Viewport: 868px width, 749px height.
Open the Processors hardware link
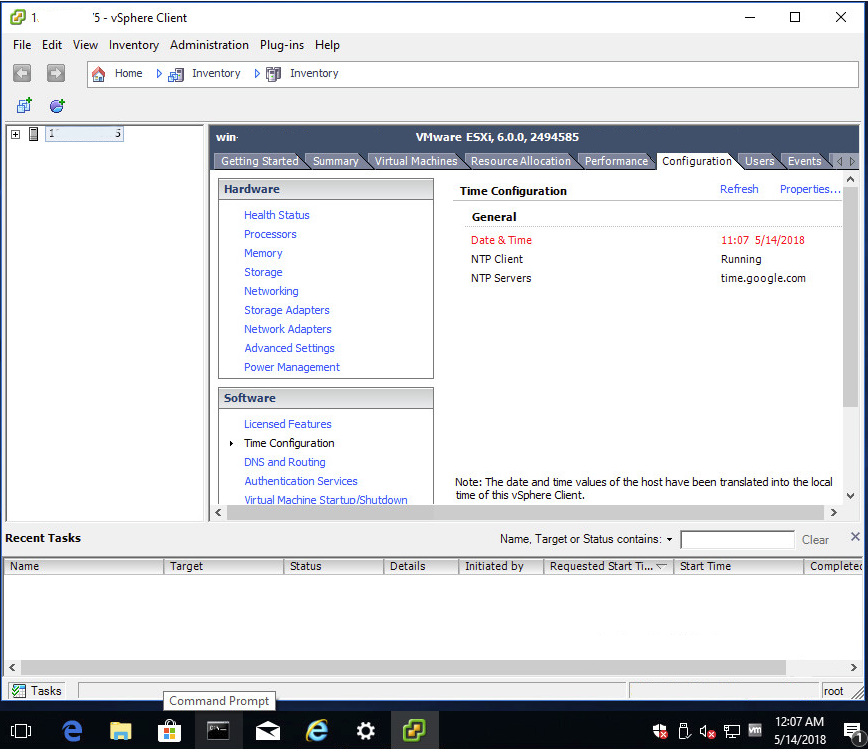[x=270, y=234]
